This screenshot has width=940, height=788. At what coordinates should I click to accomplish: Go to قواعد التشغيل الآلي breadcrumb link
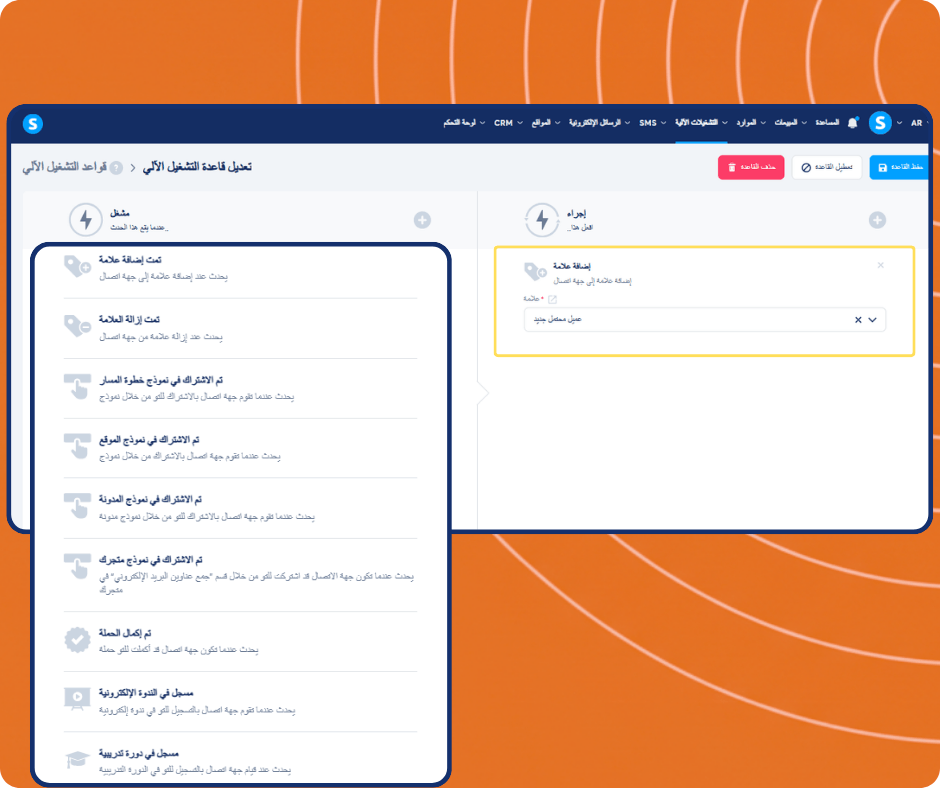(x=65, y=167)
